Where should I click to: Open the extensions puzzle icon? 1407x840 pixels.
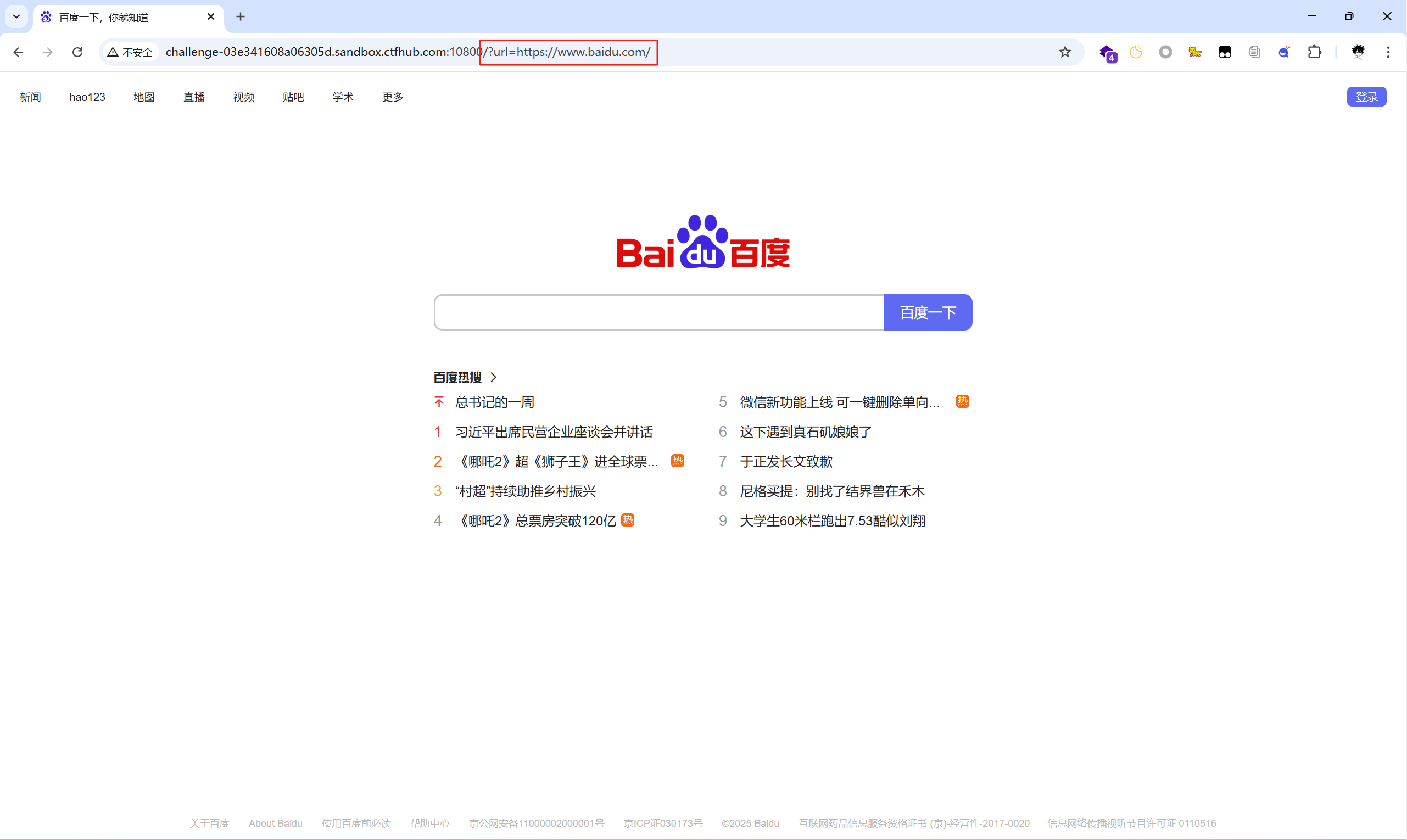pyautogui.click(x=1314, y=52)
